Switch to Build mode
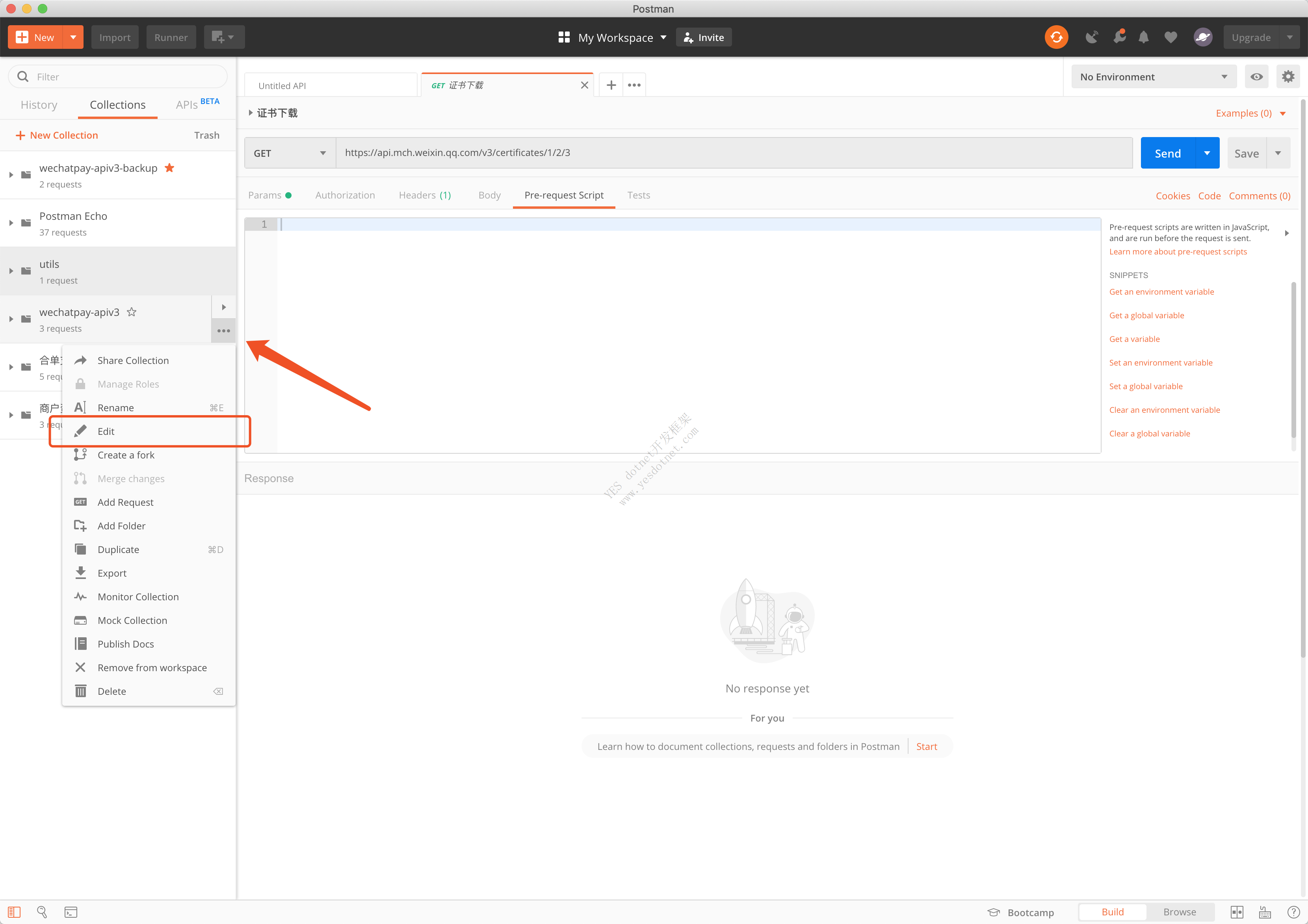 tap(1112, 912)
